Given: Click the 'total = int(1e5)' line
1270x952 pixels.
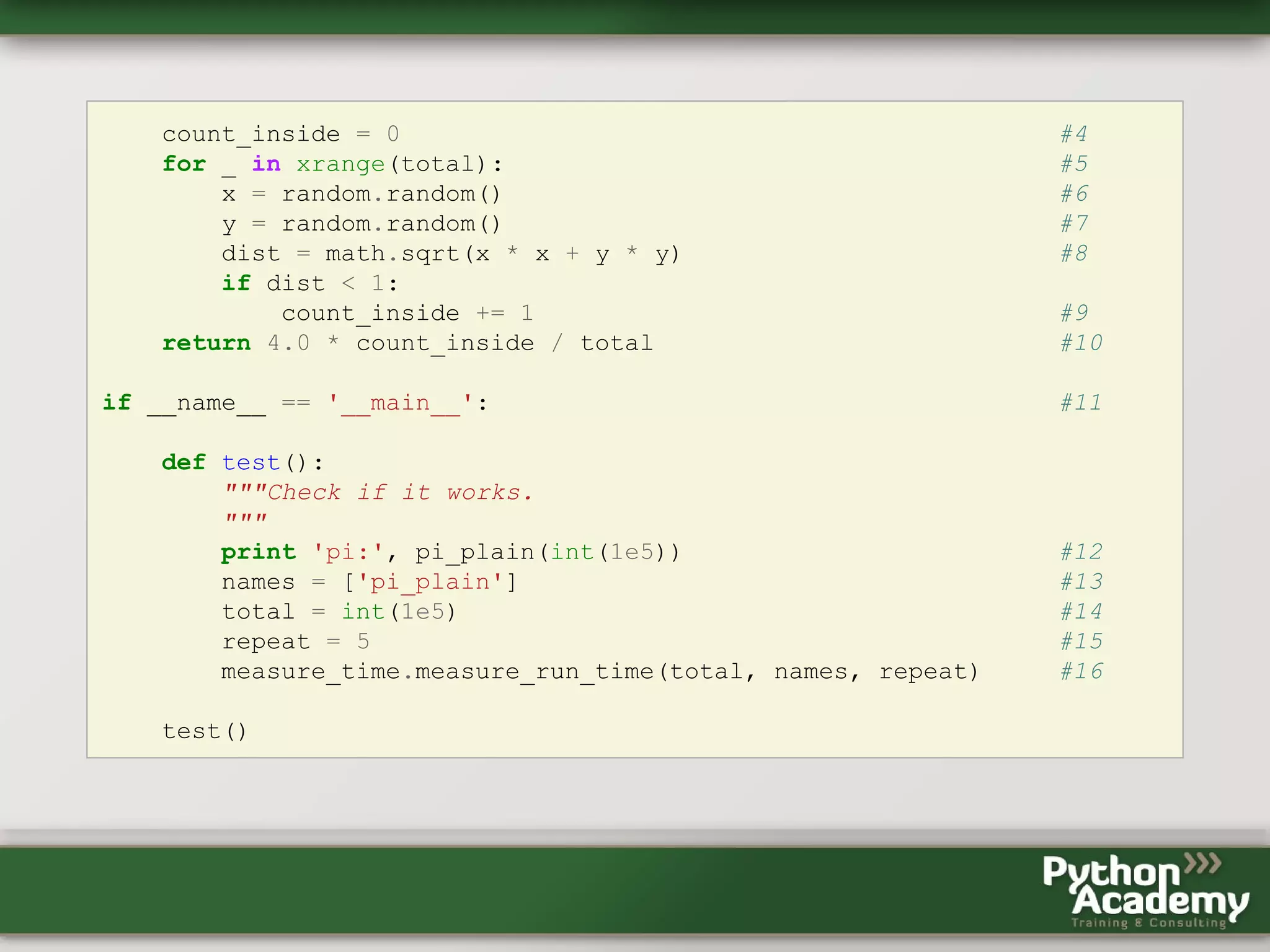Looking at the screenshot, I should pos(339,611).
